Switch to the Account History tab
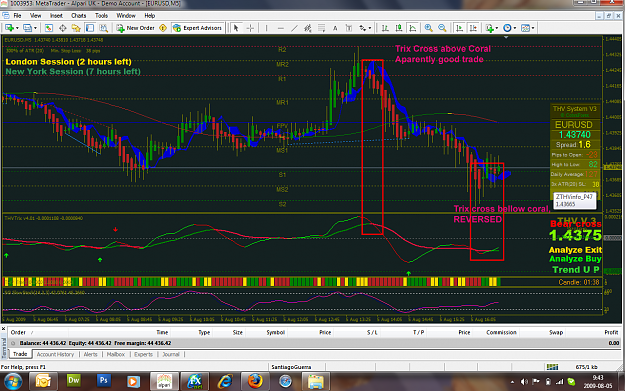Image resolution: width=625 pixels, height=391 pixels. click(x=55, y=354)
